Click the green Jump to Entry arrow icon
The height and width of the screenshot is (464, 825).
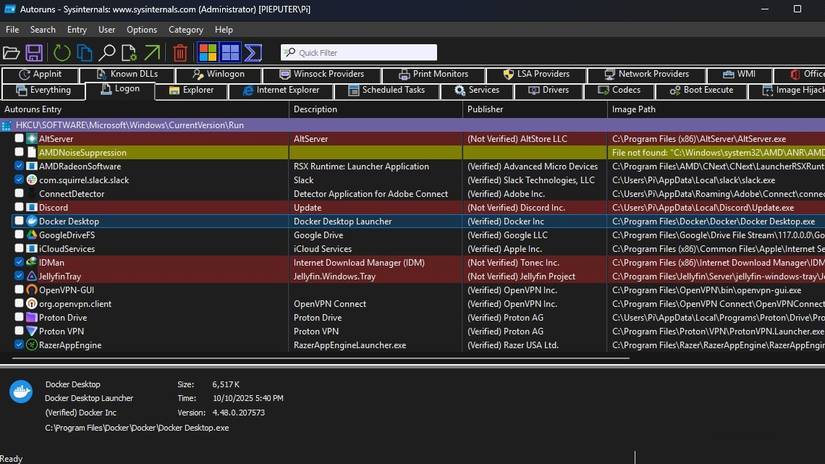point(151,52)
